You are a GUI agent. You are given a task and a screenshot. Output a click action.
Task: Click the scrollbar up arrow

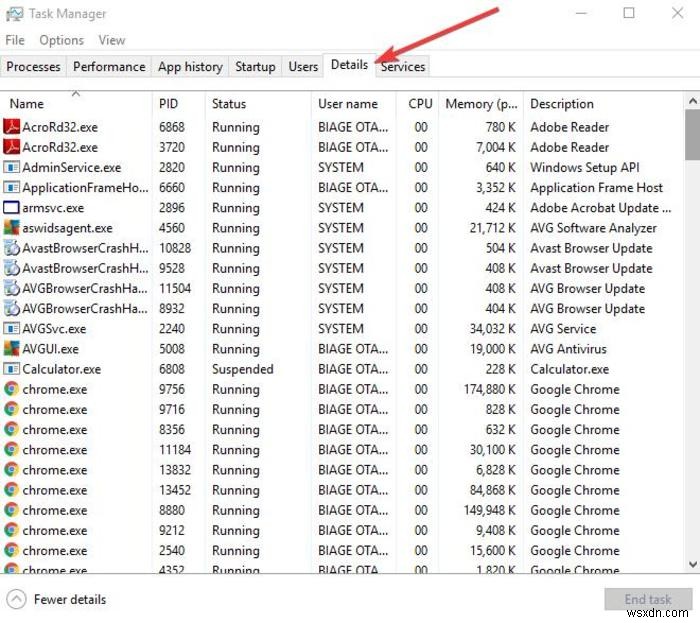[692, 101]
